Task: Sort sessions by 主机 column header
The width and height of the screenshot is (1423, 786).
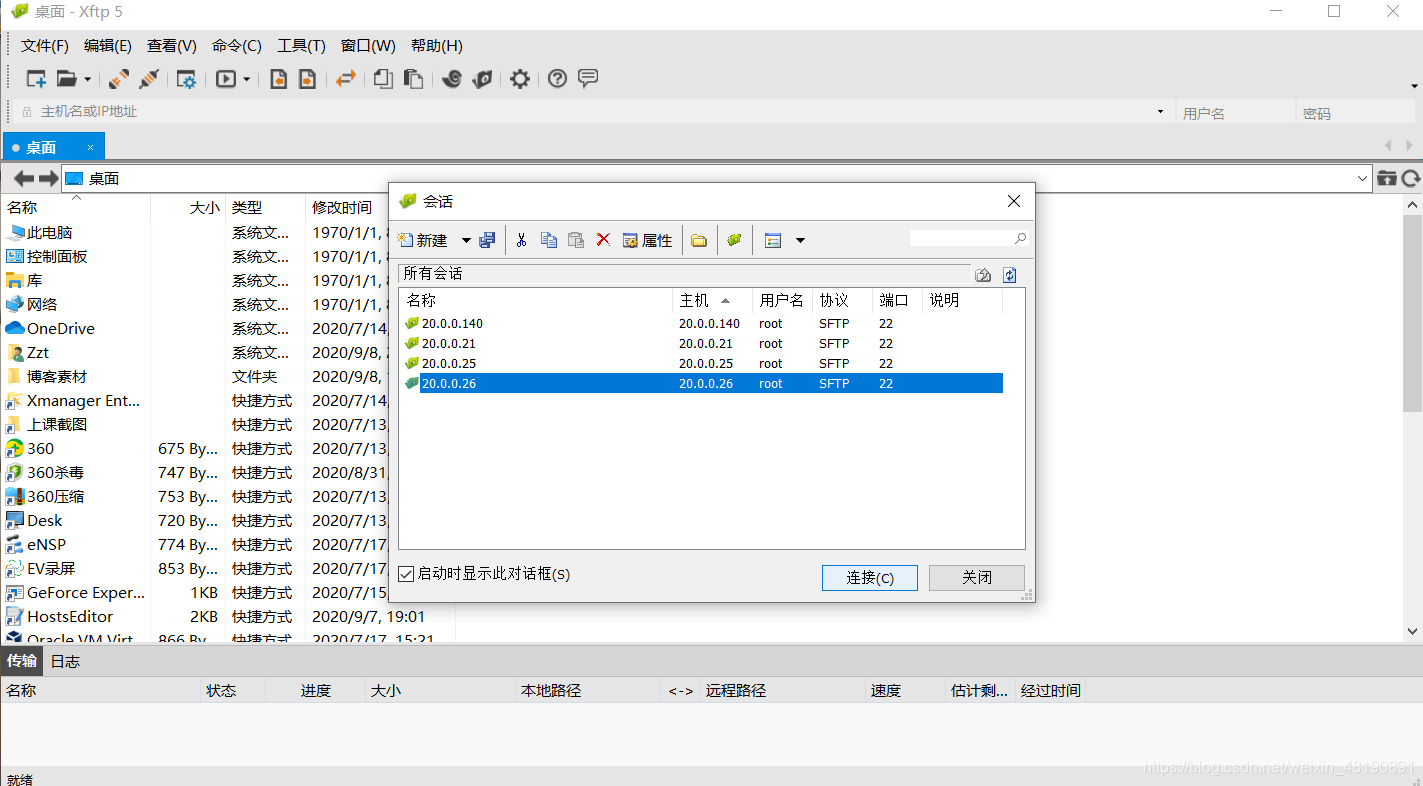Action: click(x=712, y=300)
